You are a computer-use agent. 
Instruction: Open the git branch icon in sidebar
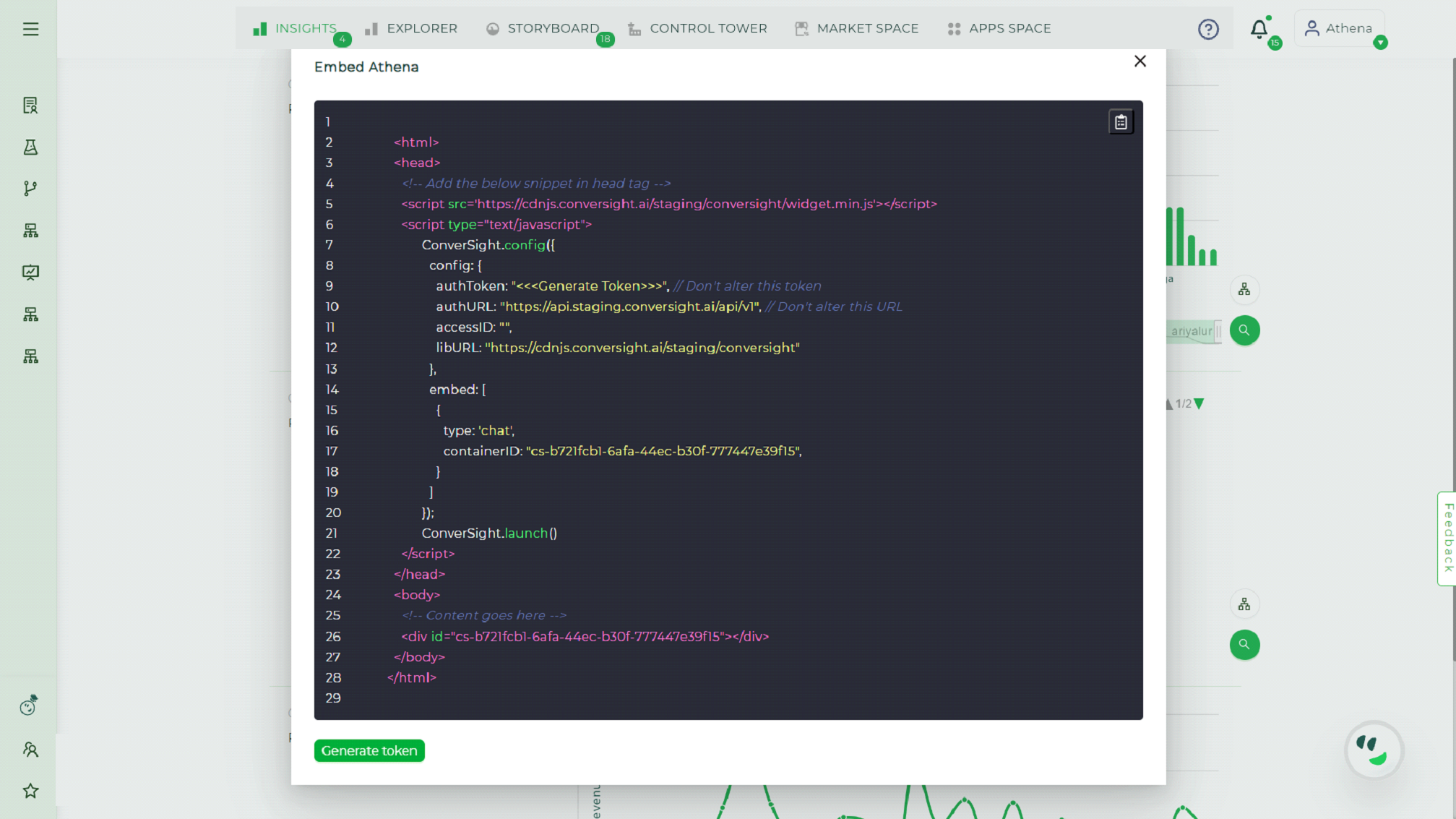point(30,189)
